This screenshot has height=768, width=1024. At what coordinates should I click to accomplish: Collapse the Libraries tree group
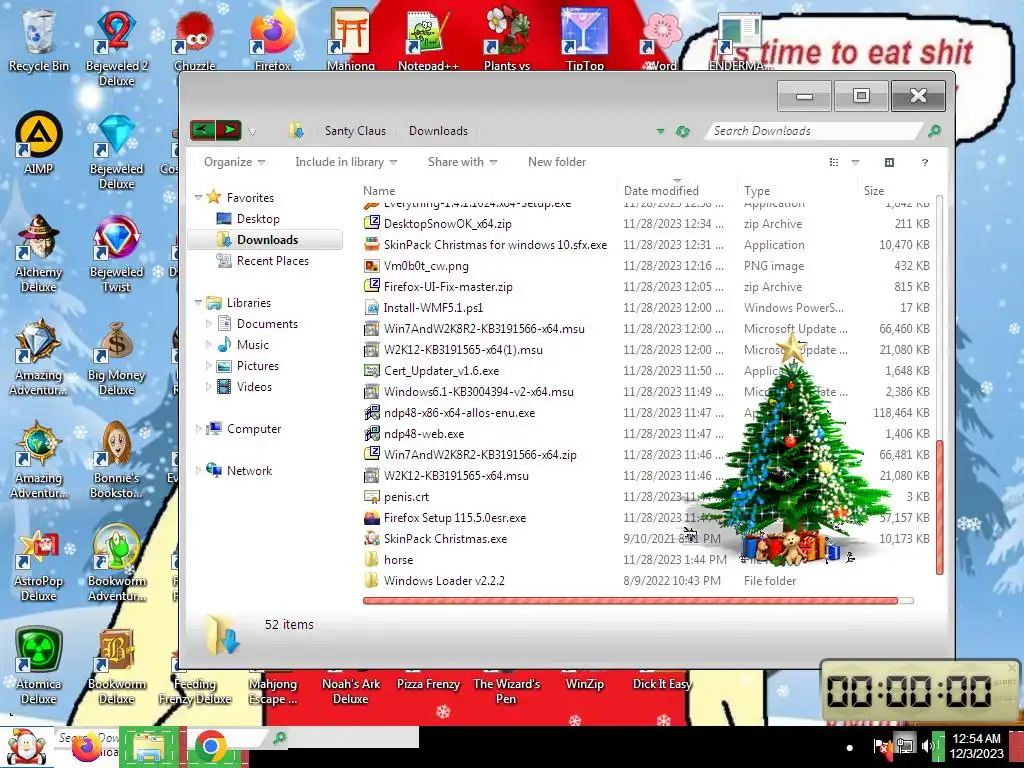(199, 302)
